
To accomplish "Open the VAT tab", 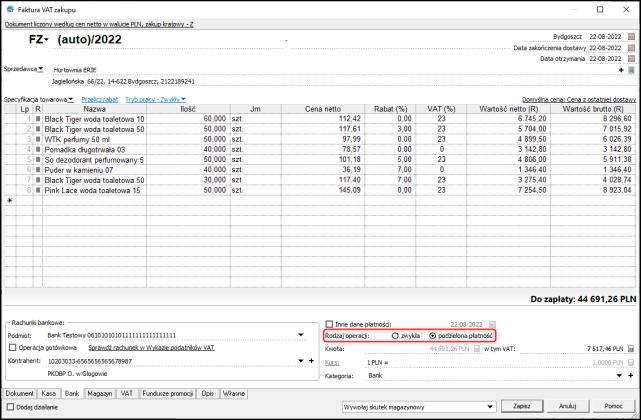I will (127, 394).
